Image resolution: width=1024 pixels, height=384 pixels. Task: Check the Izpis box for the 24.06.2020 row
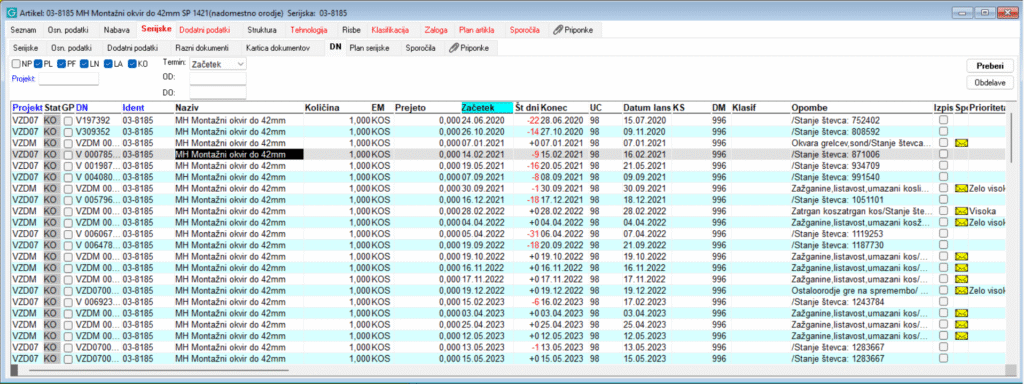943,120
